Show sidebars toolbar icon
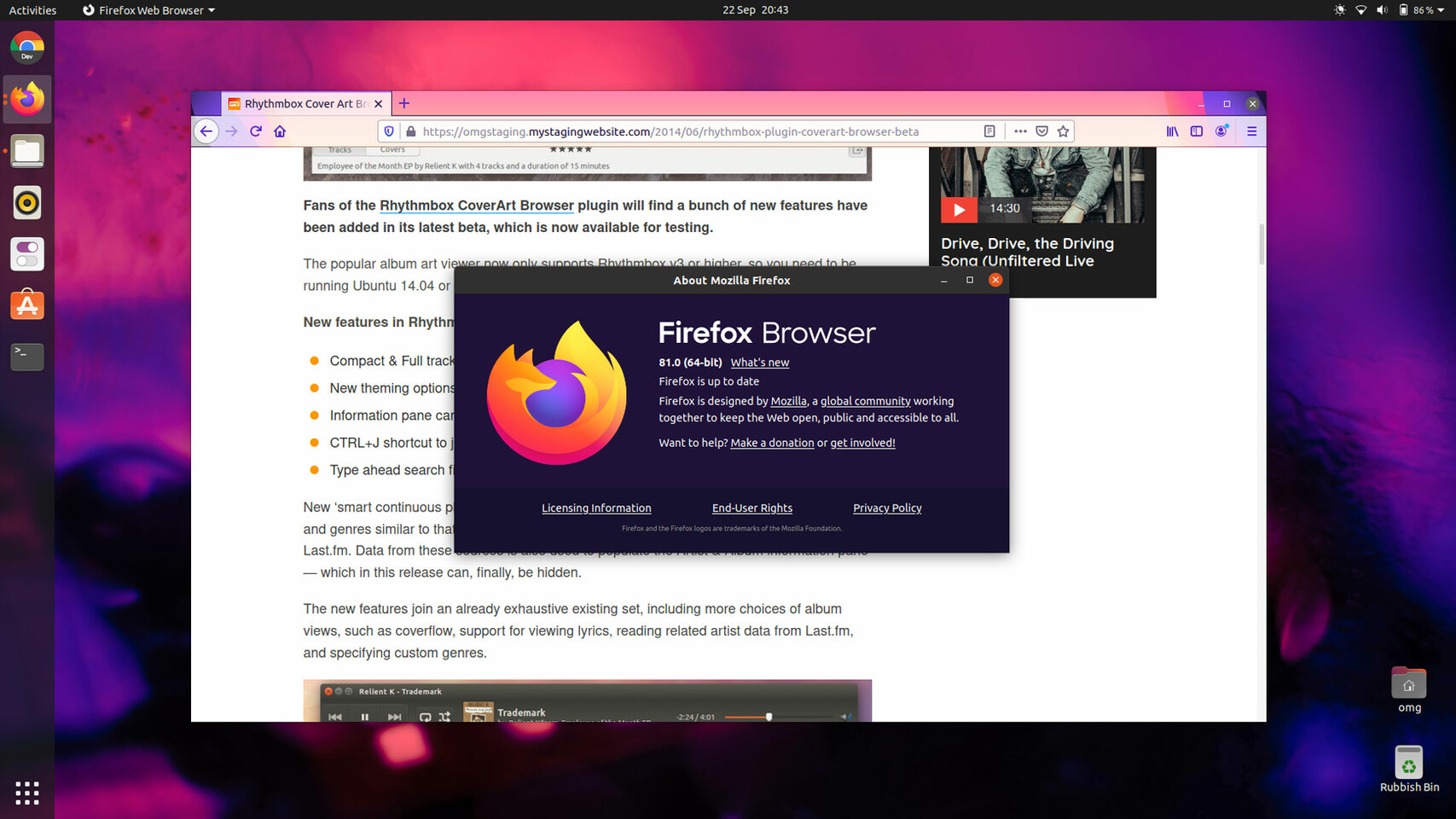The height and width of the screenshot is (819, 1456). click(x=1197, y=131)
